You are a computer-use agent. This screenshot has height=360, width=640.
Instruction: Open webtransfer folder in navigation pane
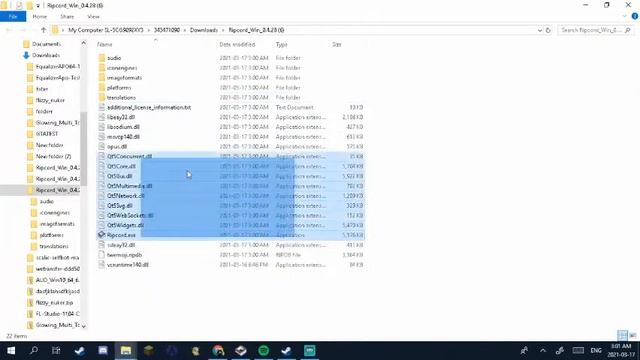click(x=58, y=269)
